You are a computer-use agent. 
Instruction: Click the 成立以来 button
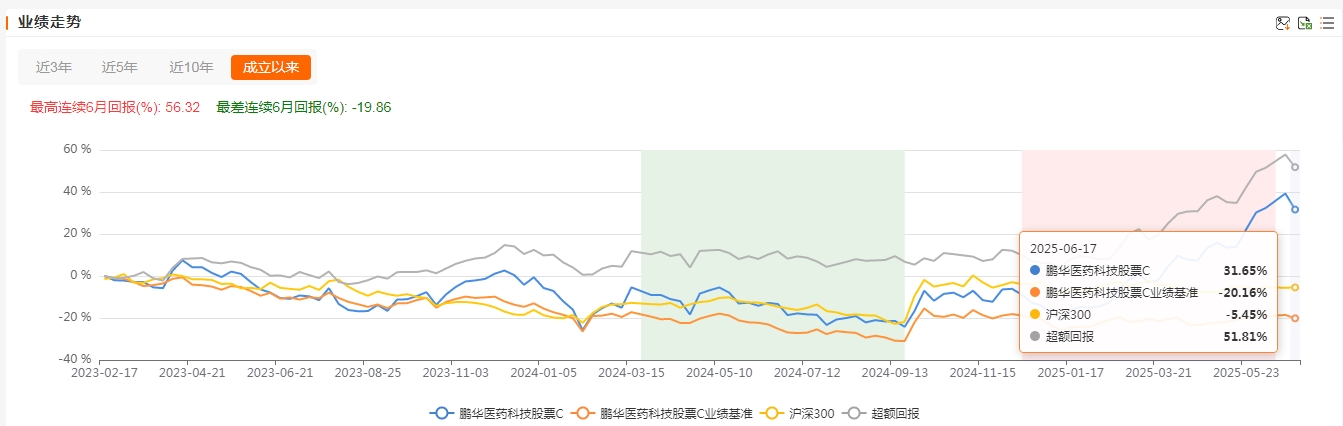click(271, 67)
